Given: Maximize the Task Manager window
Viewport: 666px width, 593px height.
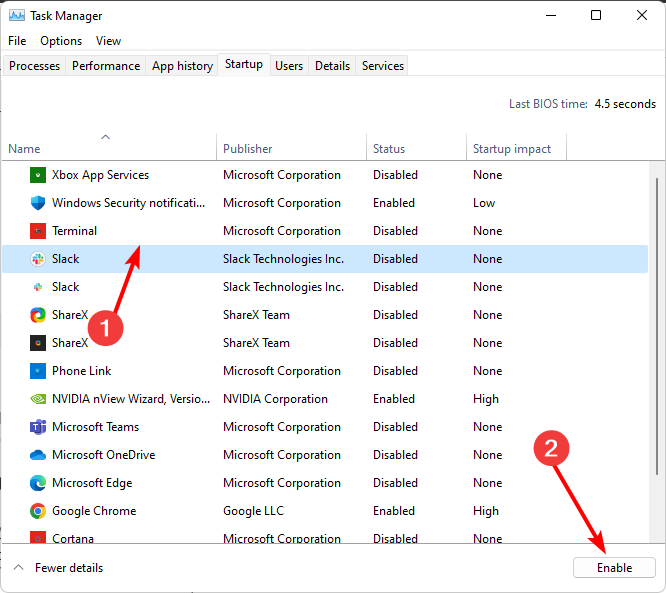Looking at the screenshot, I should coord(596,16).
